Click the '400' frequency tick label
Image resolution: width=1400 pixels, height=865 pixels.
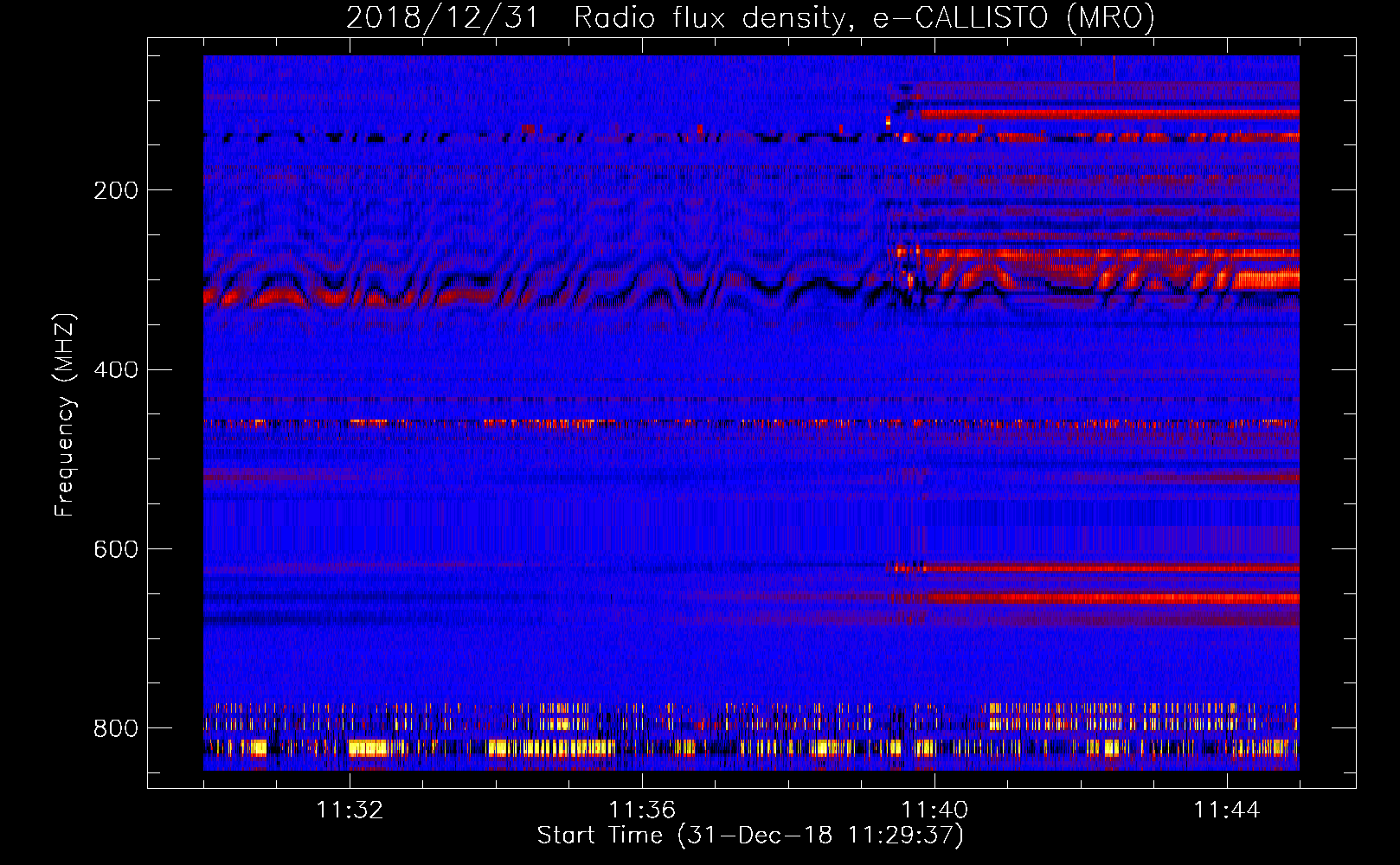pos(115,370)
